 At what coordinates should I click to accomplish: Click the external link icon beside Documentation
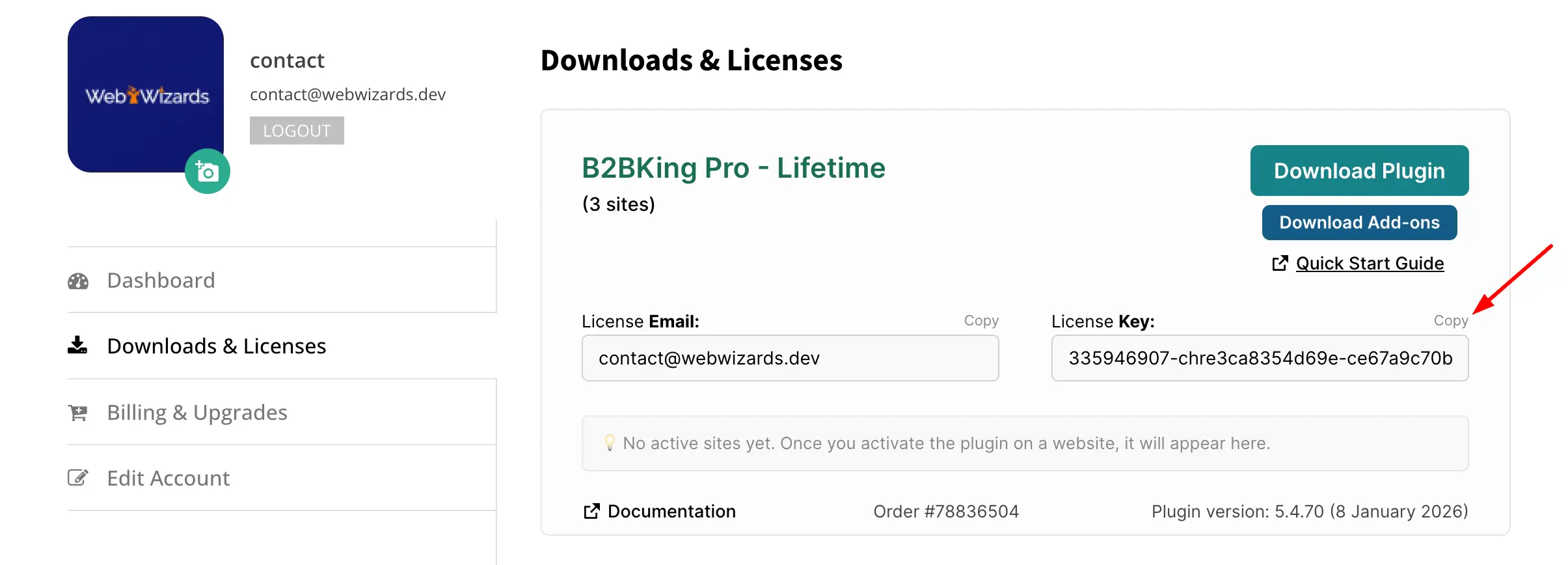tap(591, 512)
